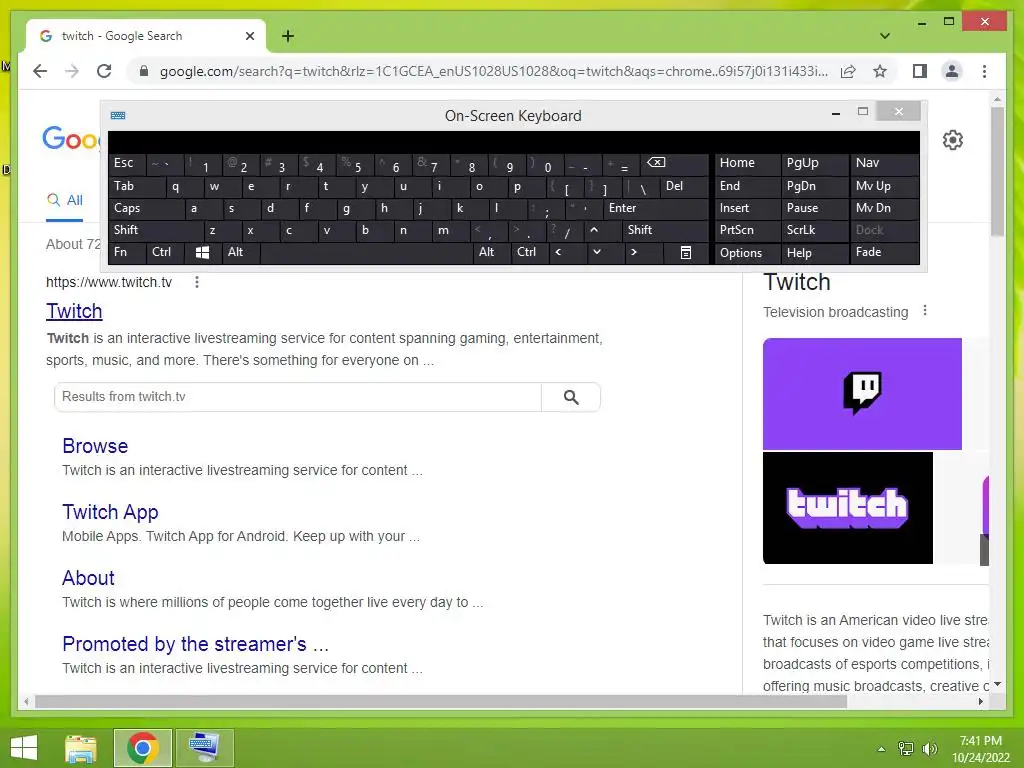Image resolution: width=1024 pixels, height=768 pixels.
Task: Click the page vertical scrollbar thumb
Action: point(997,171)
